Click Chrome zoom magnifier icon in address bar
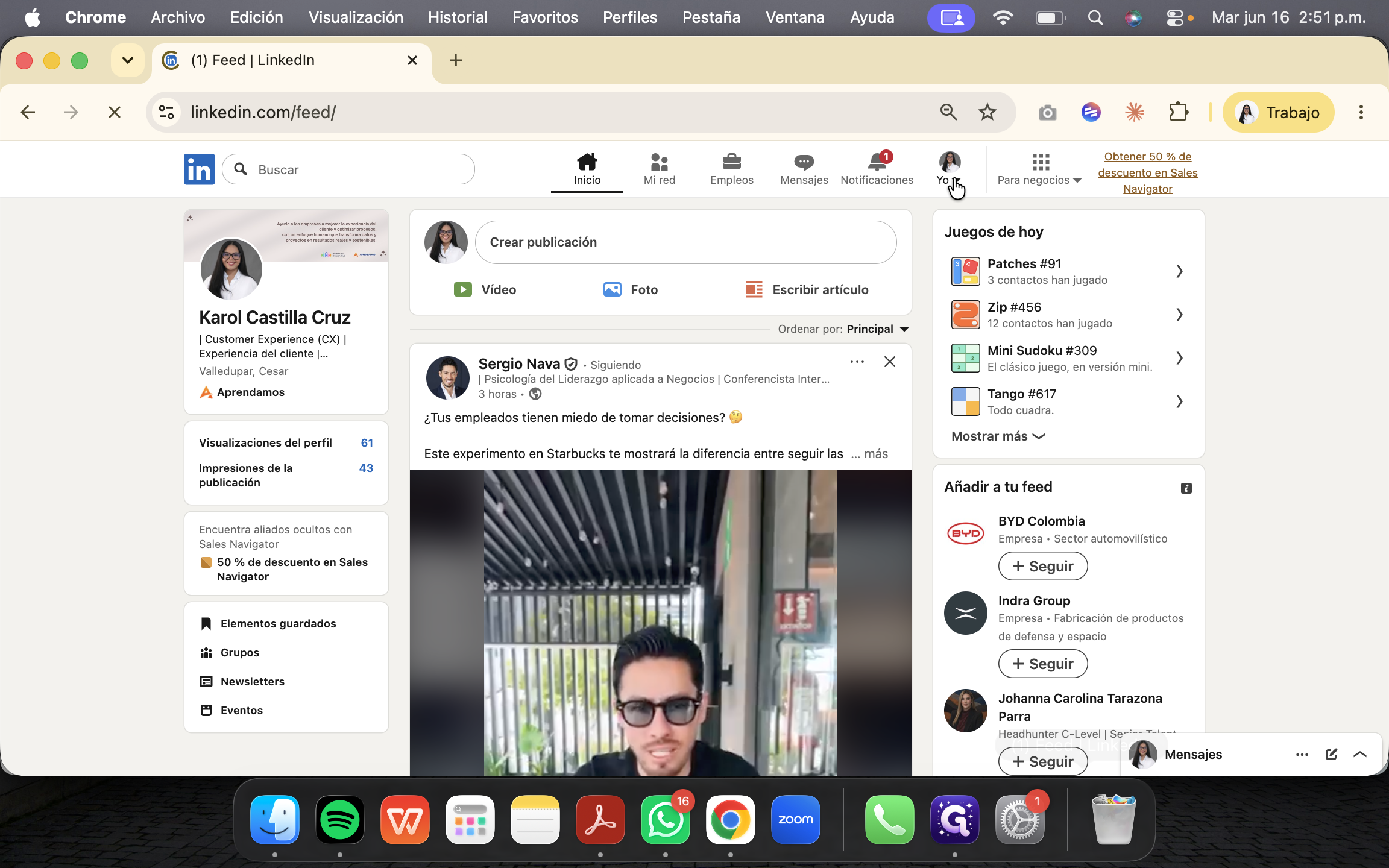1389x868 pixels. pos(948,112)
